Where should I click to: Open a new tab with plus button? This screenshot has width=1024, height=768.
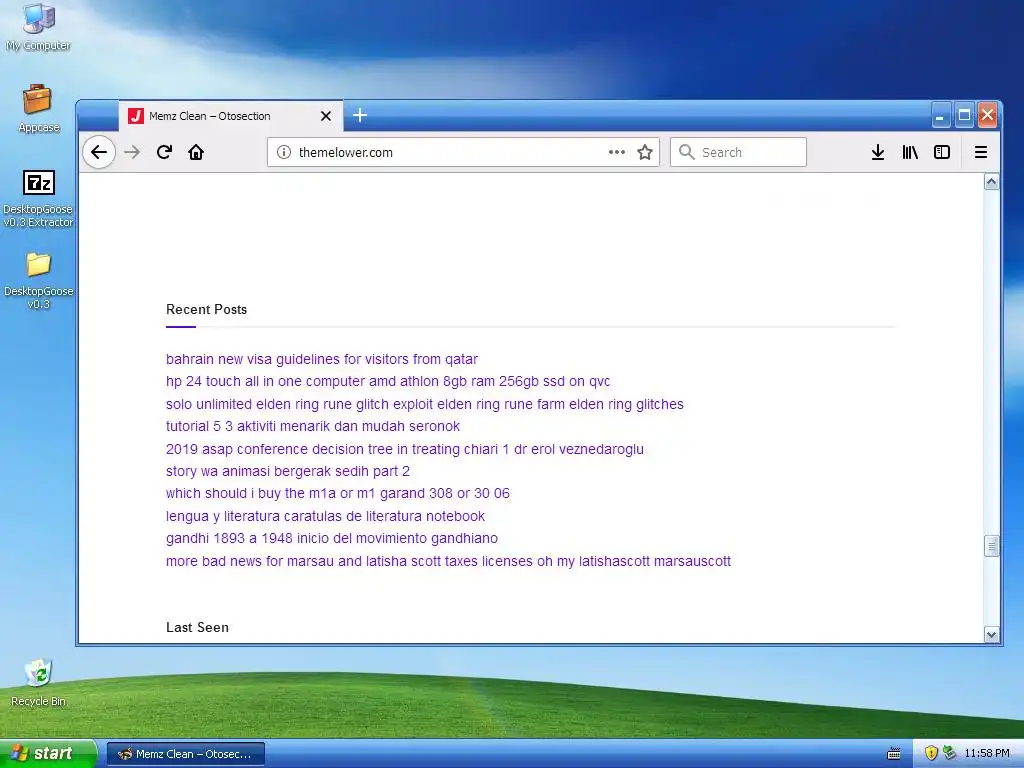point(360,116)
